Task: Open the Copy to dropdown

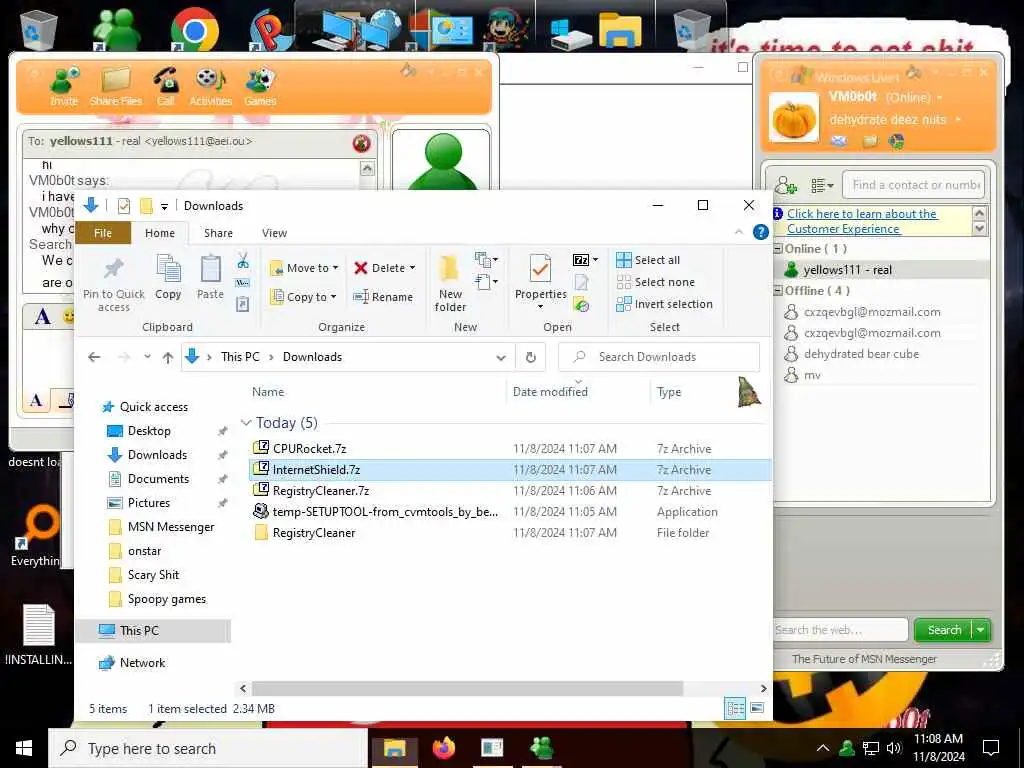Action: 303,297
